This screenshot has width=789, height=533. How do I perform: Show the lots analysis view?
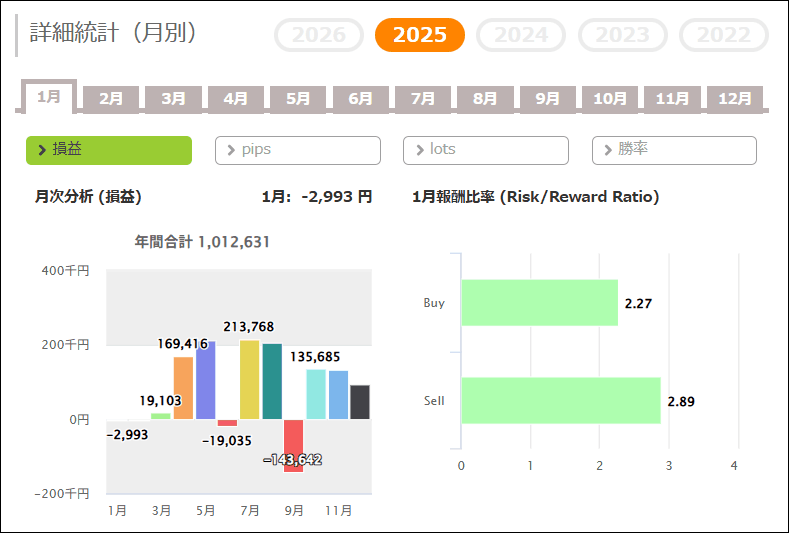click(486, 150)
